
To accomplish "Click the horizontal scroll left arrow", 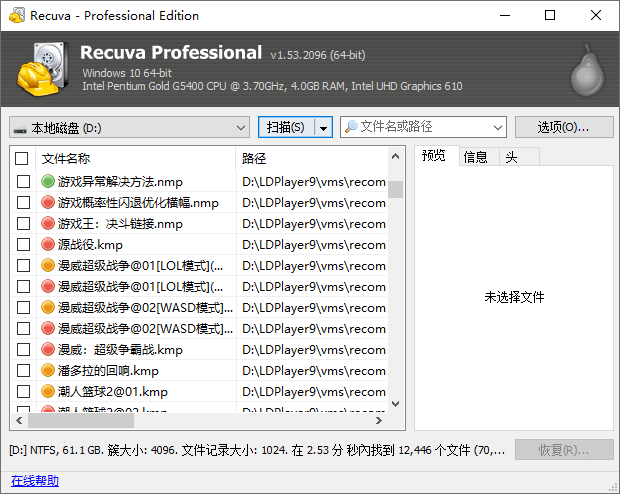I will pos(19,420).
